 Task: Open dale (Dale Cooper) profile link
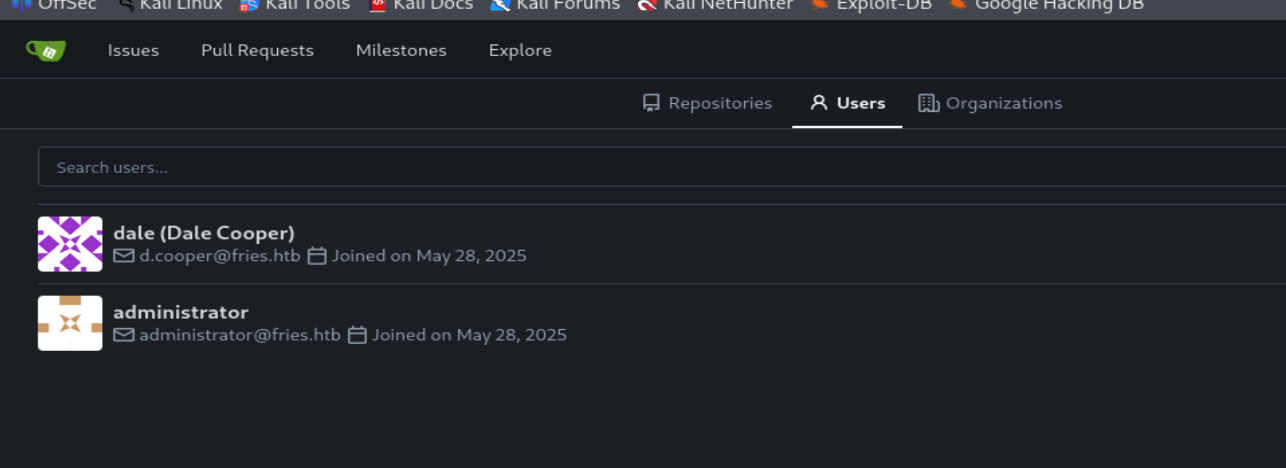(x=204, y=233)
